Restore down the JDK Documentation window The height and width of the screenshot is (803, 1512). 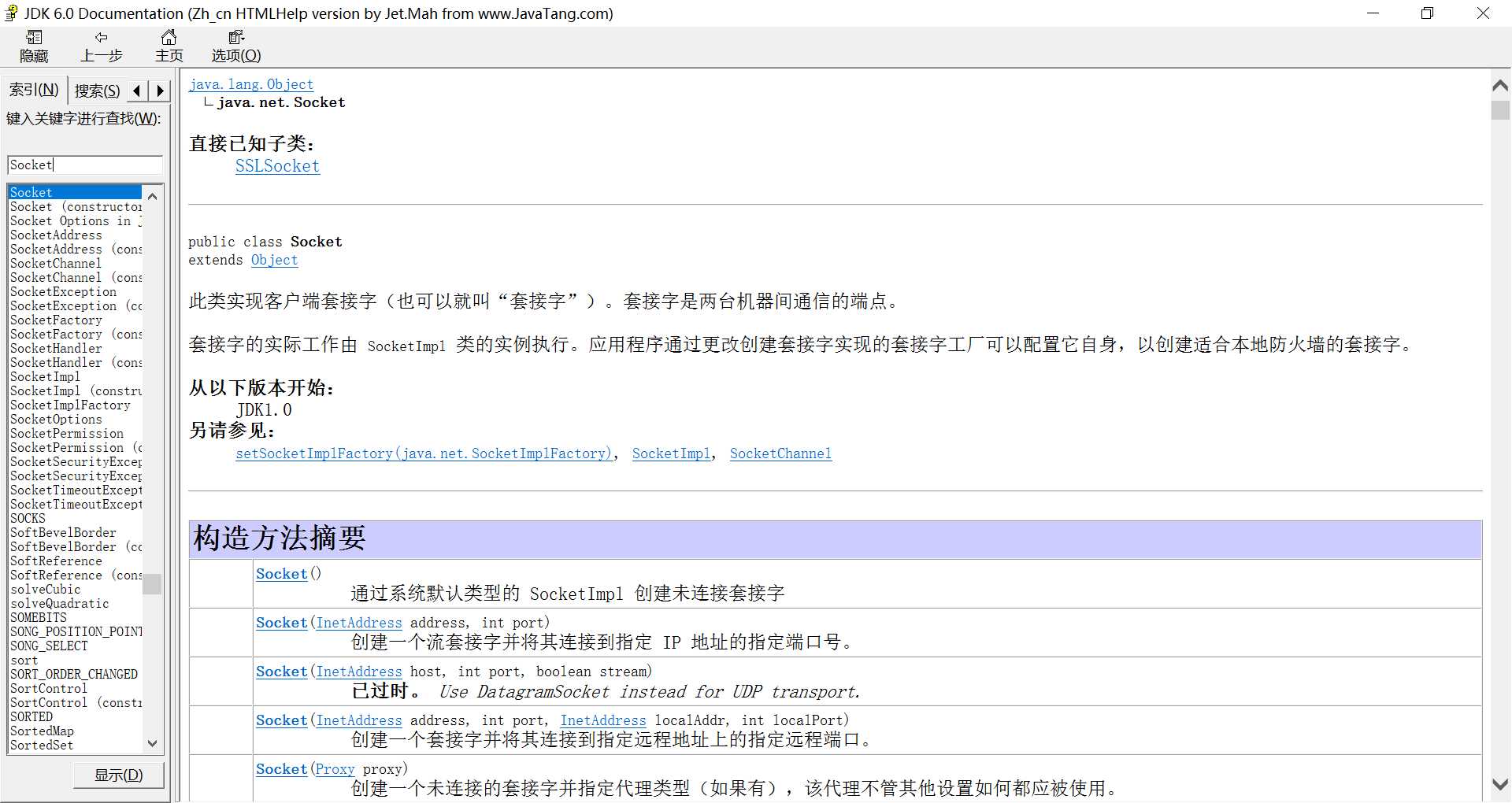pos(1427,13)
